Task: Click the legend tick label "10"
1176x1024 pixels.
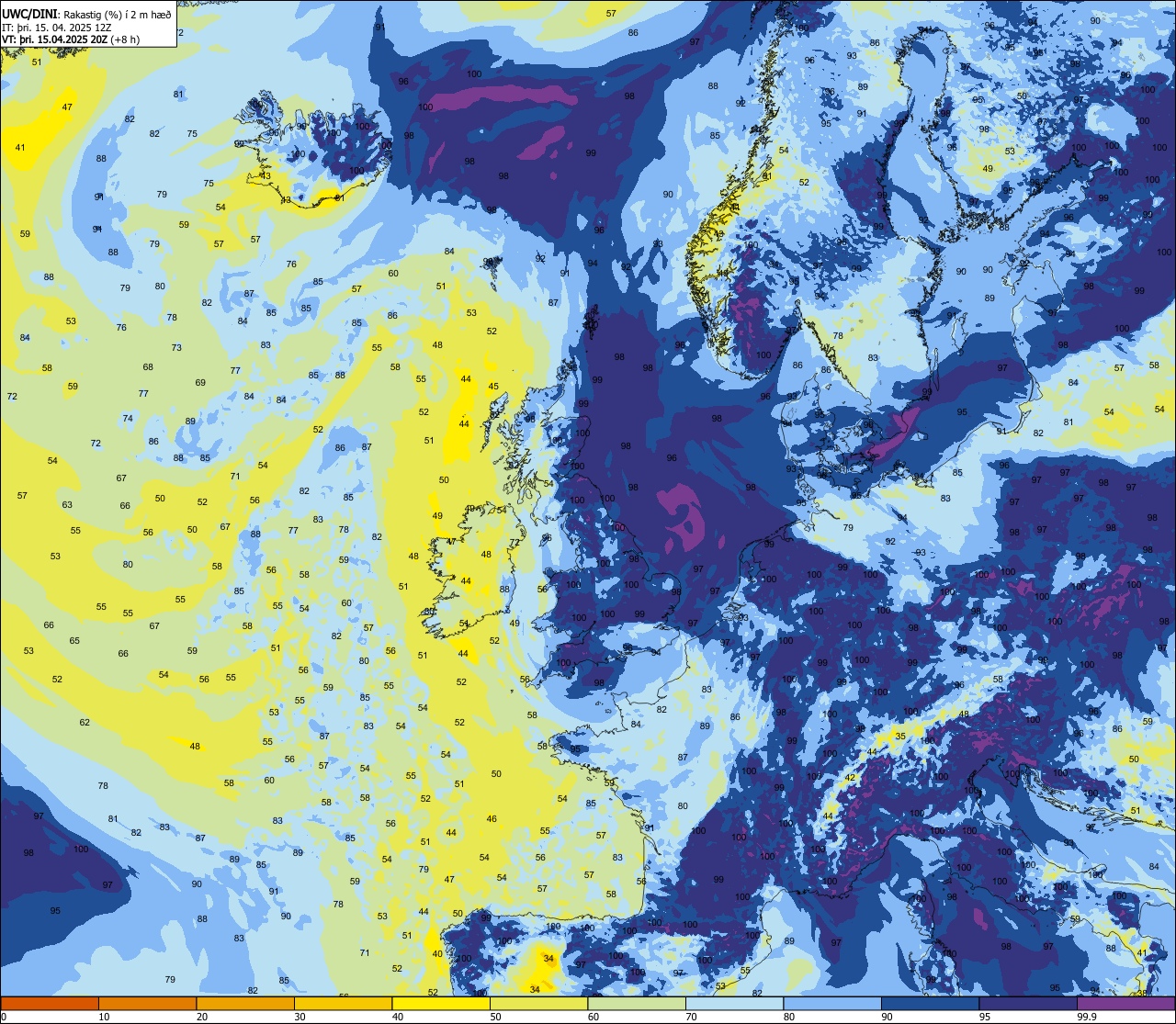Action: [104, 1017]
